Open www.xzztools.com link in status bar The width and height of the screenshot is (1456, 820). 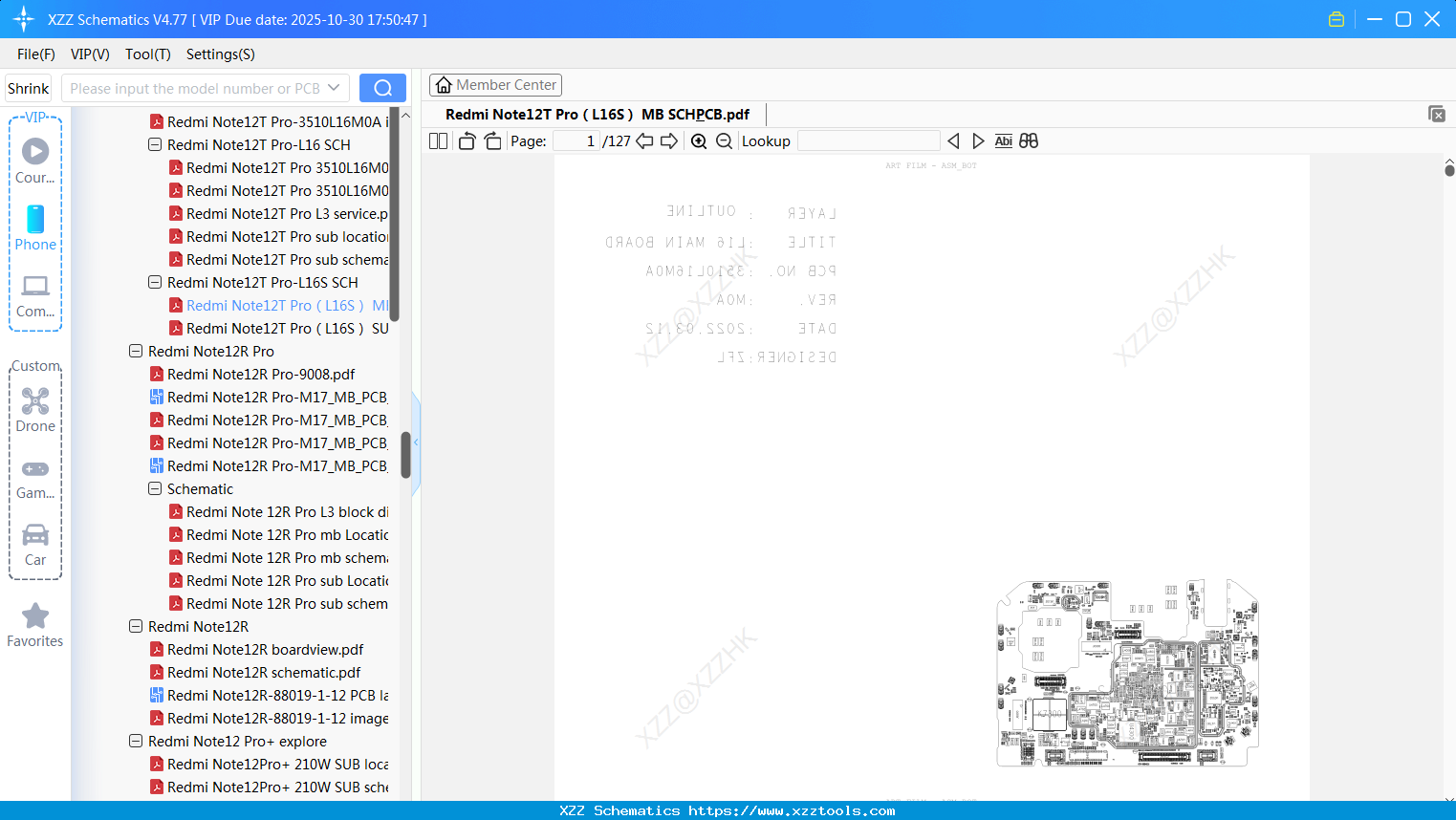792,810
